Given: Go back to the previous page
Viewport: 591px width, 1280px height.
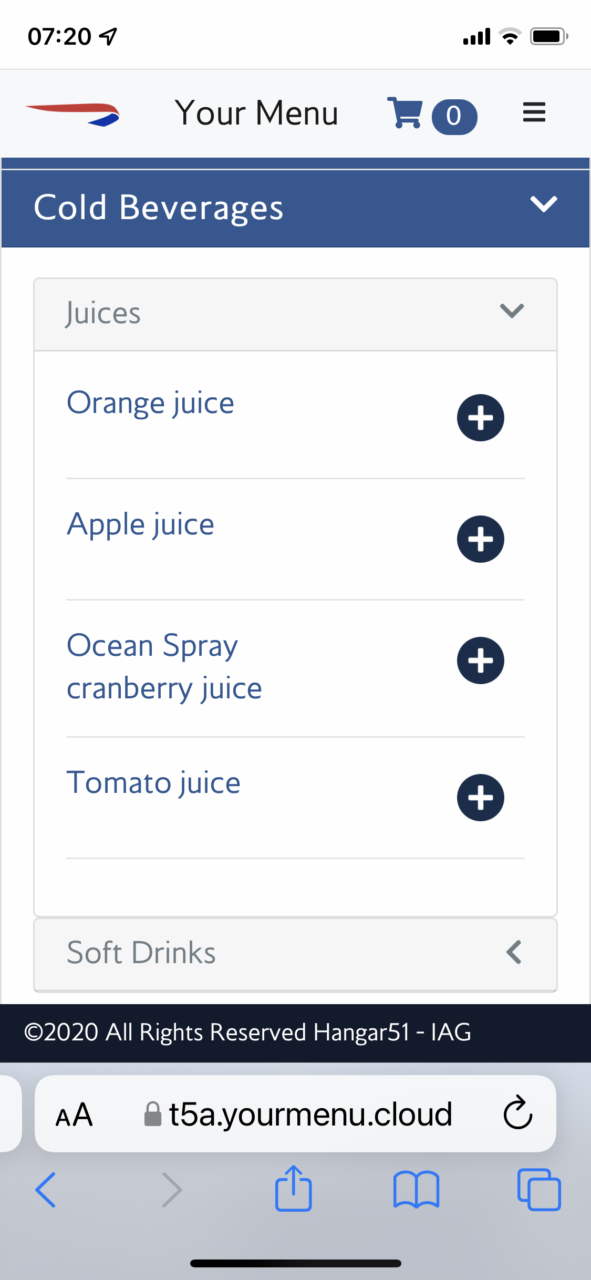Looking at the screenshot, I should pos(45,1190).
